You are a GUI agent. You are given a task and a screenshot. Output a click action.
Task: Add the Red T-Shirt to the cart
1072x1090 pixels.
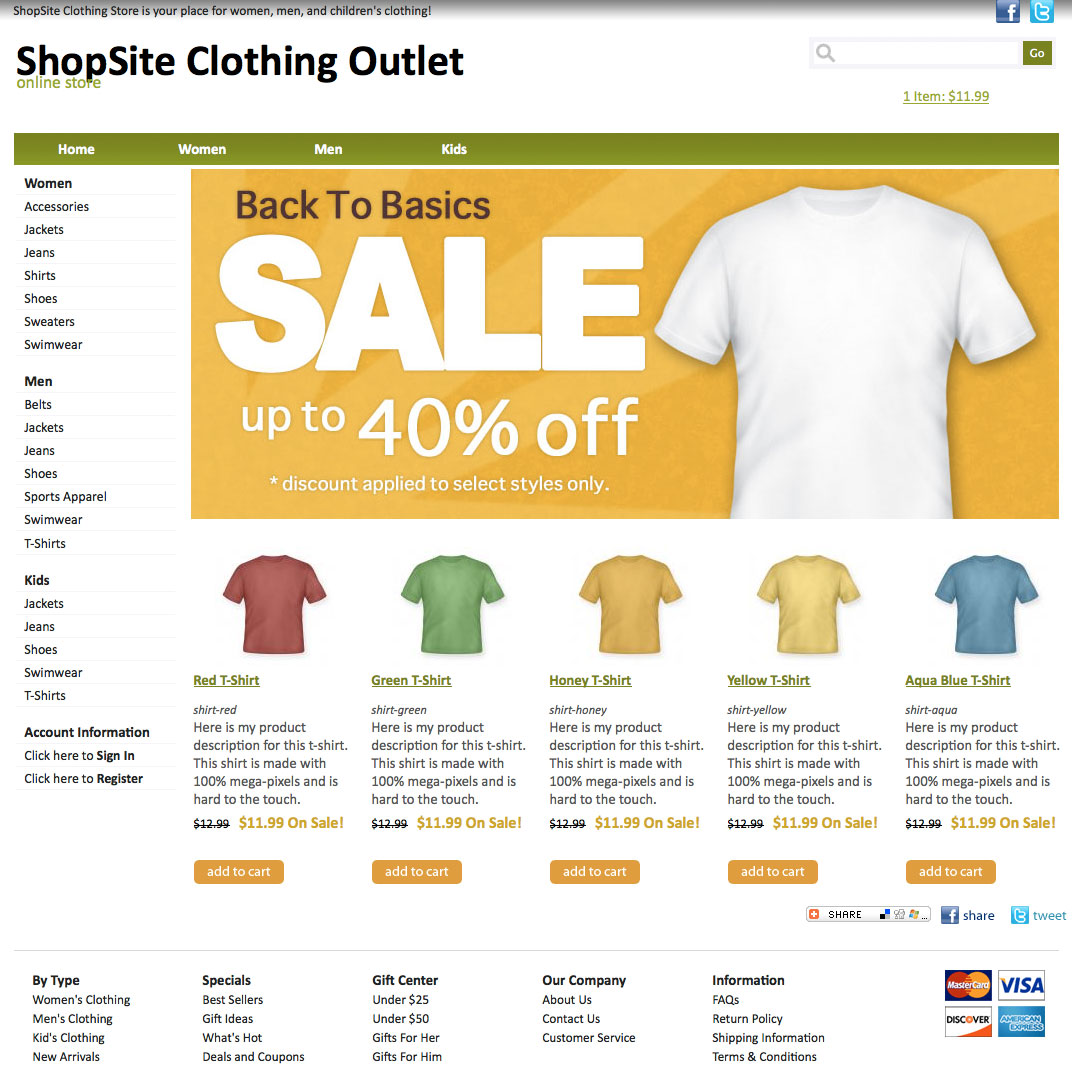coord(238,871)
